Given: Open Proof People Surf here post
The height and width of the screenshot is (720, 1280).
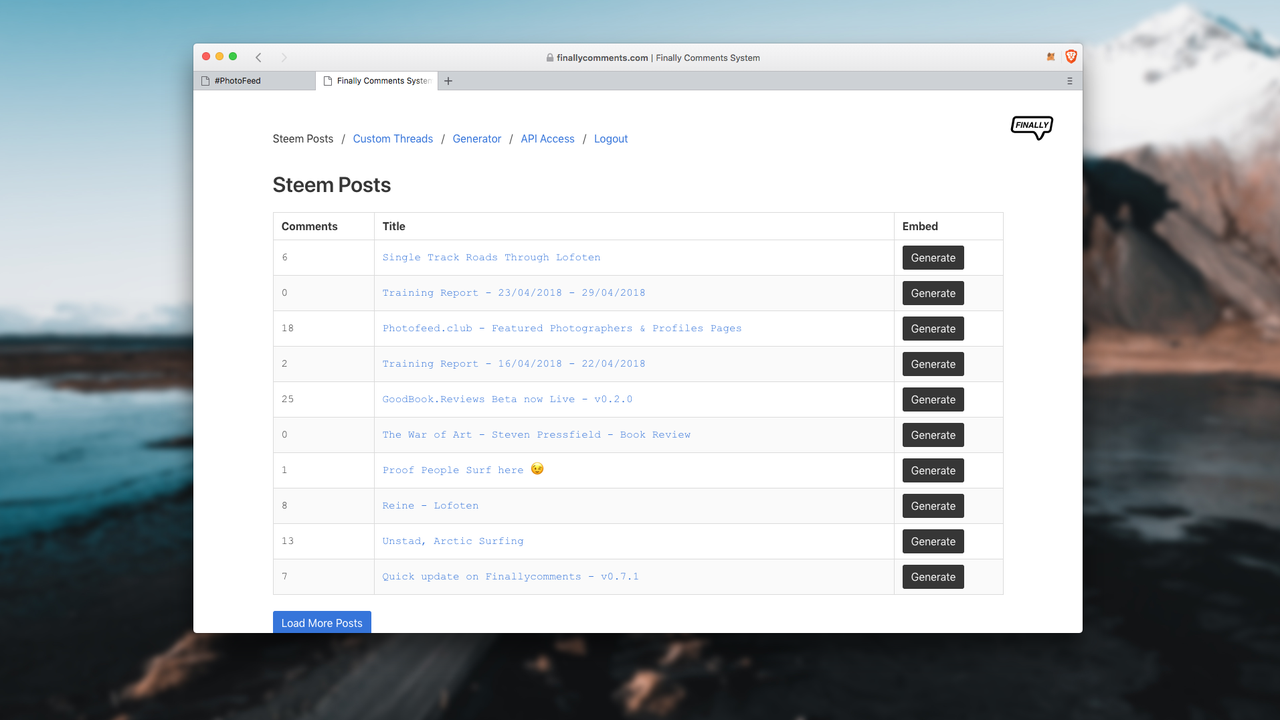Looking at the screenshot, I should [463, 470].
